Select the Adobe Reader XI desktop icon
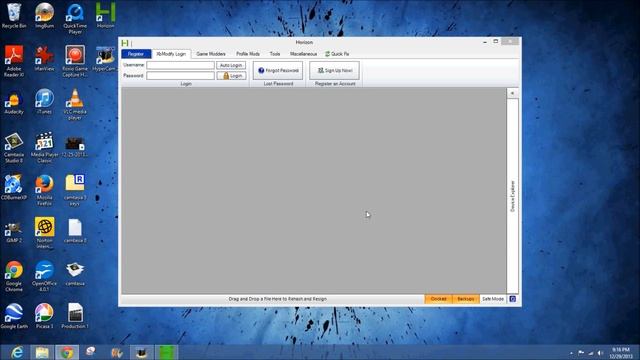640x360 pixels. tap(14, 61)
